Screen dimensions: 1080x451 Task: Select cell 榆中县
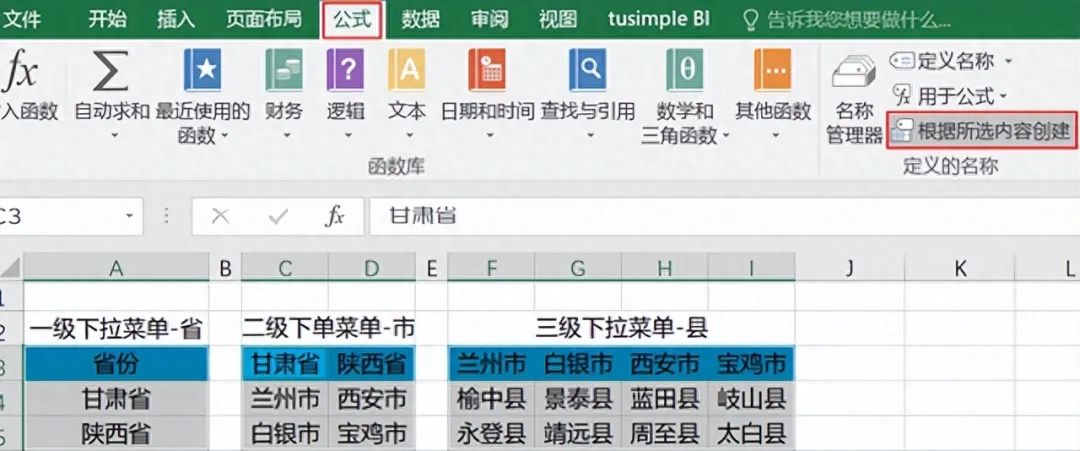[x=491, y=399]
